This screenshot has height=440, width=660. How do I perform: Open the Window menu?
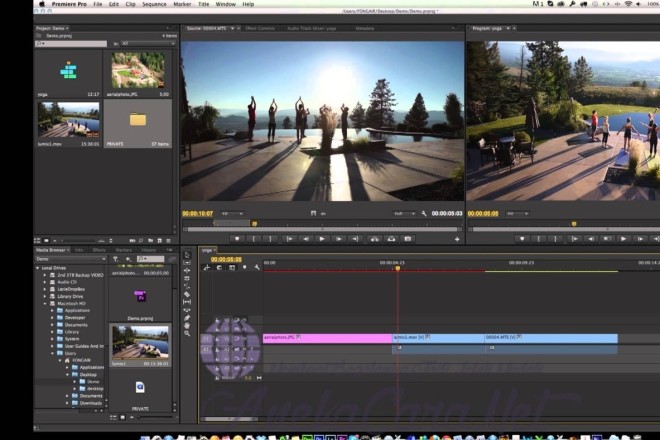point(226,4)
